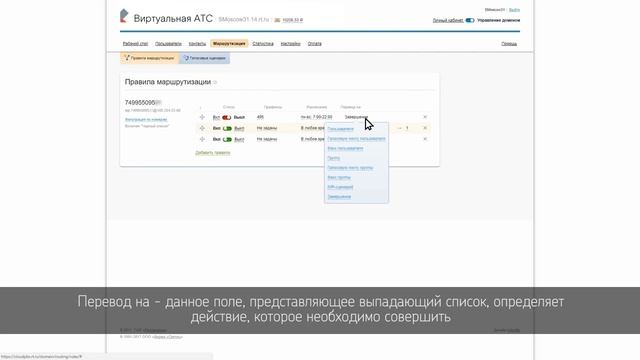Viewport: 640px width, 360px height.
Task: Open the Контакты navigation item
Action: point(197,44)
